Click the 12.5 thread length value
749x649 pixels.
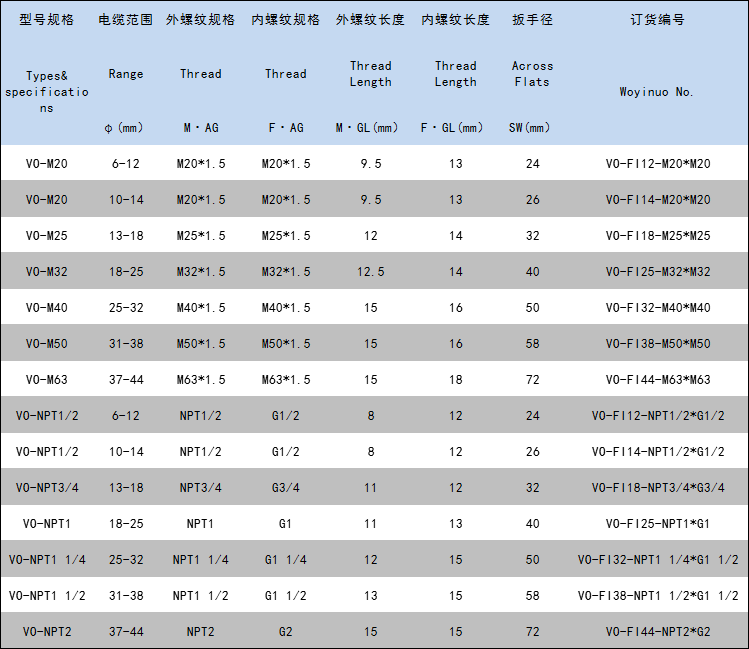[371, 272]
